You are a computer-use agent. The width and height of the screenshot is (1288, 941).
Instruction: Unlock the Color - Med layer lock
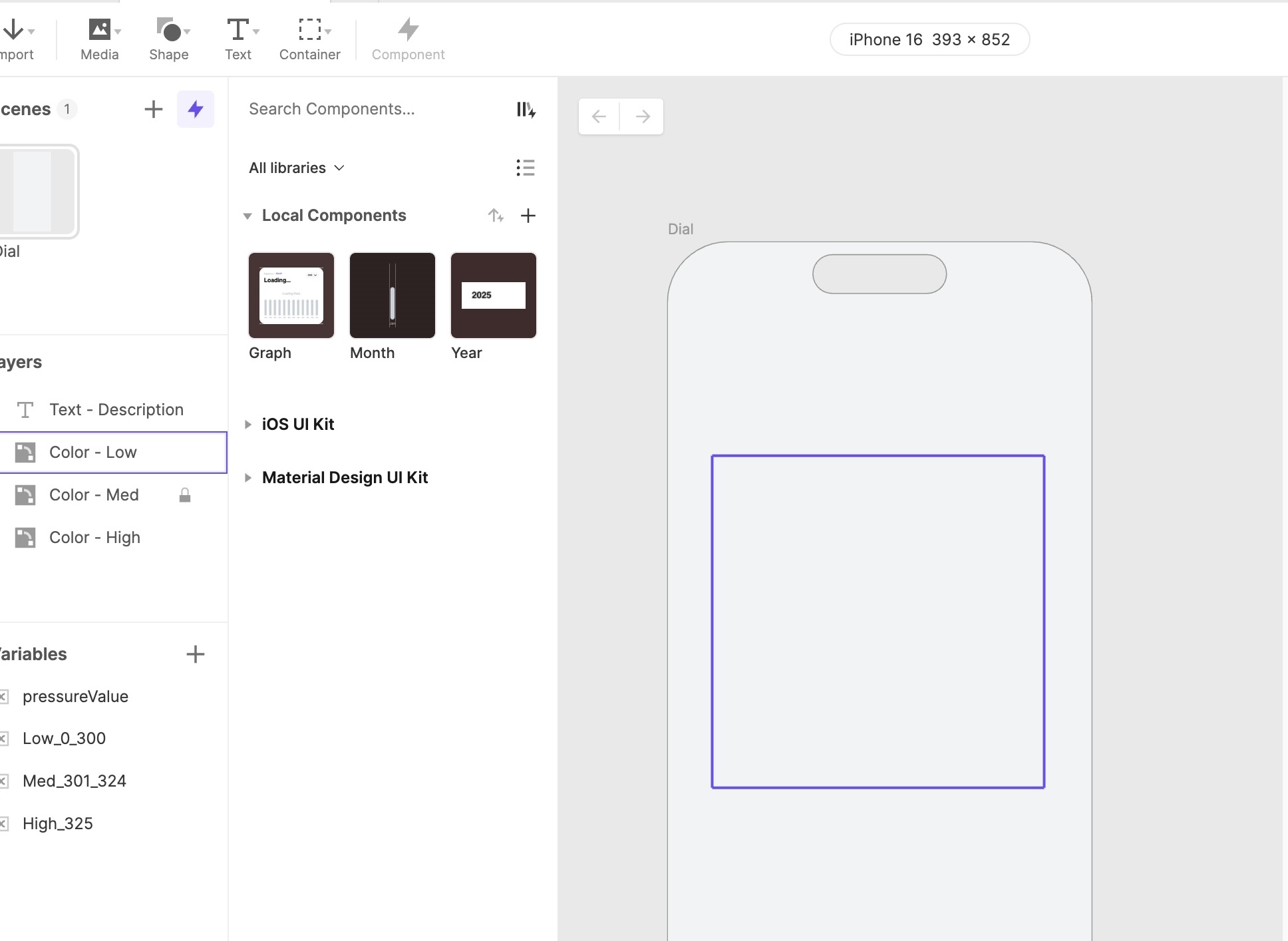[x=185, y=495]
